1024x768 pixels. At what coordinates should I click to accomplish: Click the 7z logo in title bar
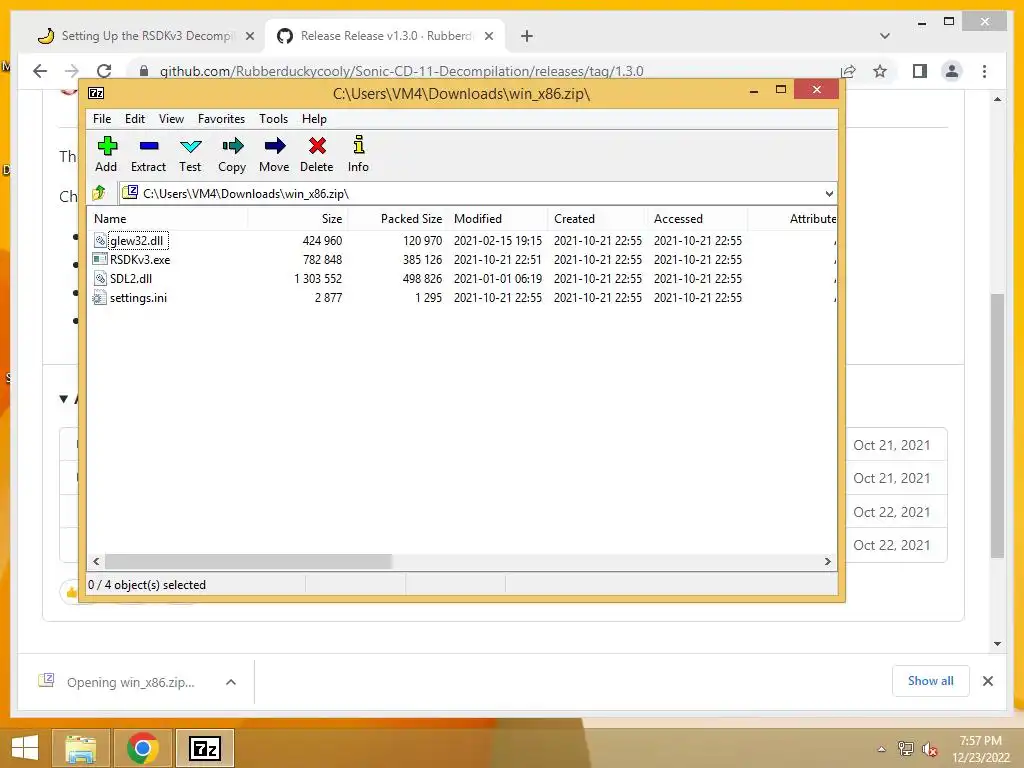point(96,93)
